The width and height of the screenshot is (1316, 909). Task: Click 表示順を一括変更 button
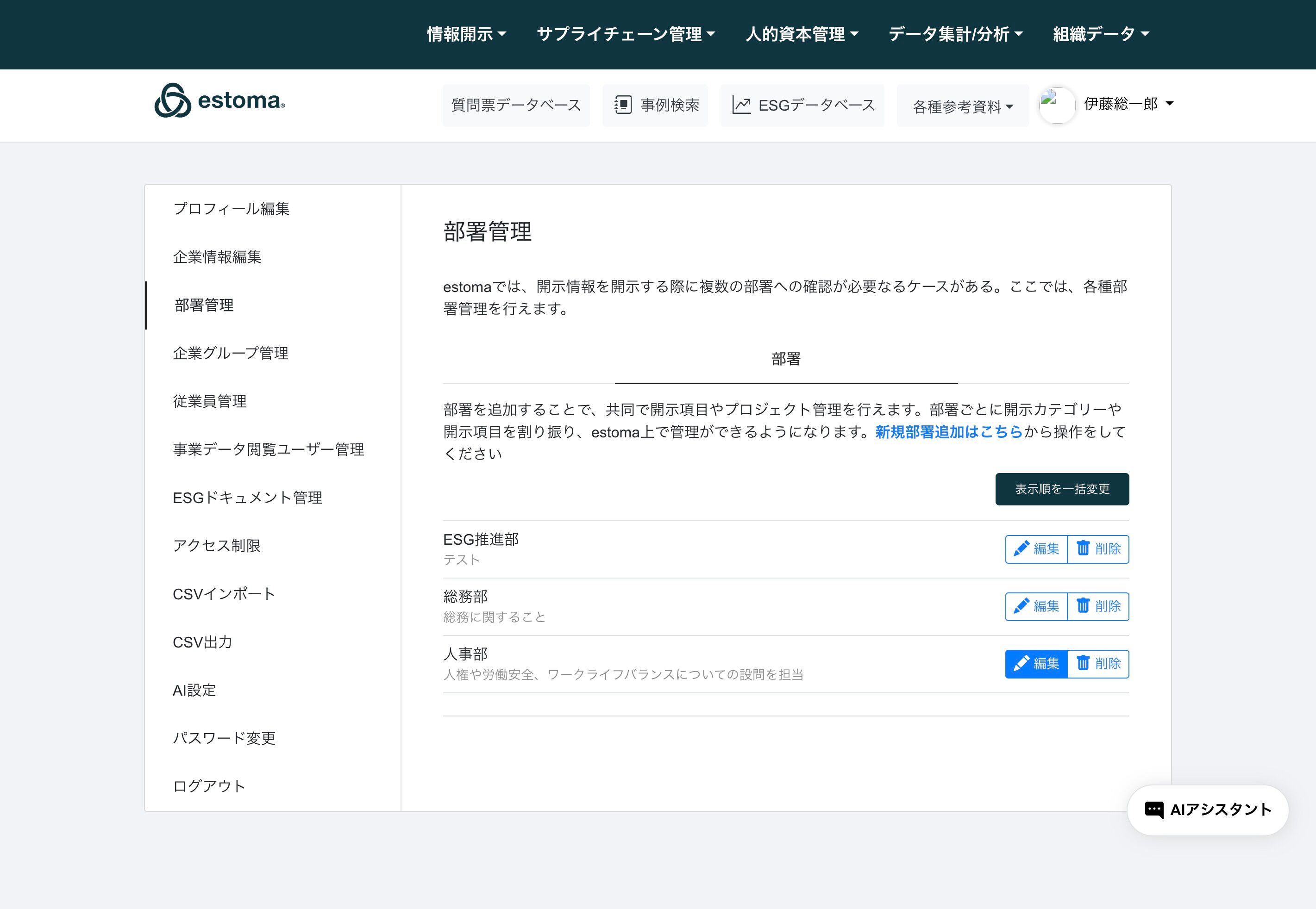tap(1061, 489)
